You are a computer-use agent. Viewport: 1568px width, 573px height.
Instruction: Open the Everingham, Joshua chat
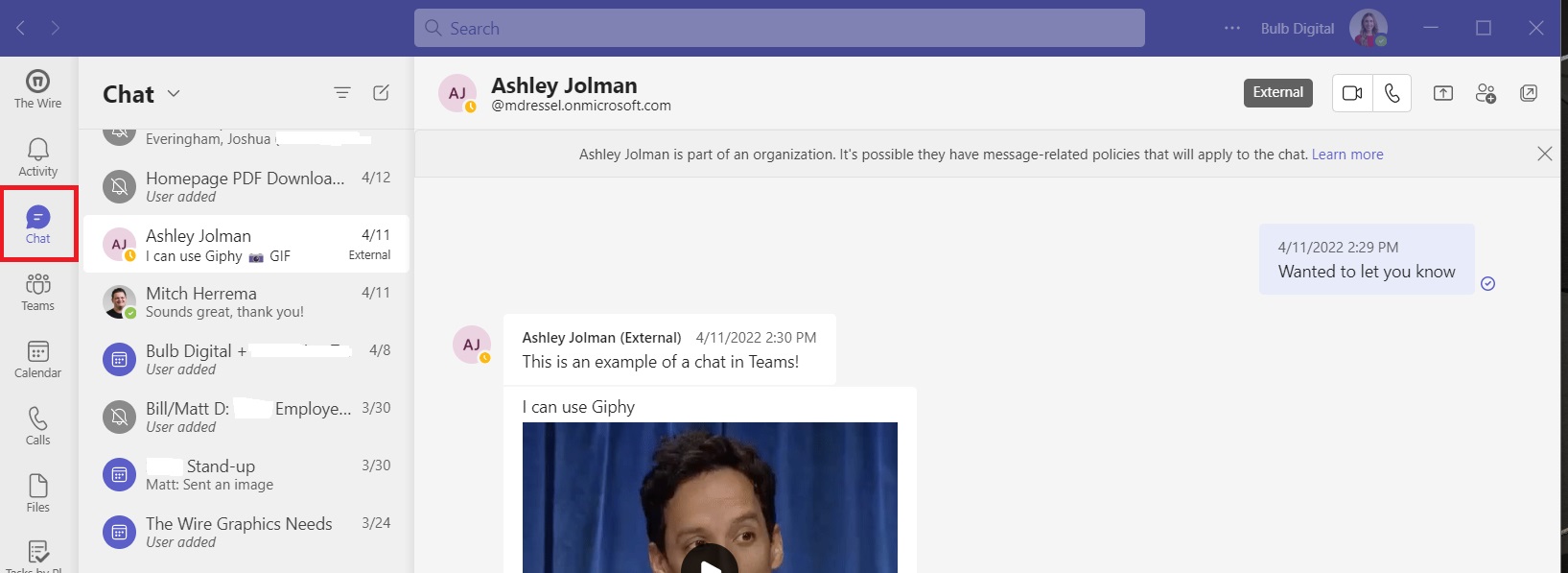246,140
